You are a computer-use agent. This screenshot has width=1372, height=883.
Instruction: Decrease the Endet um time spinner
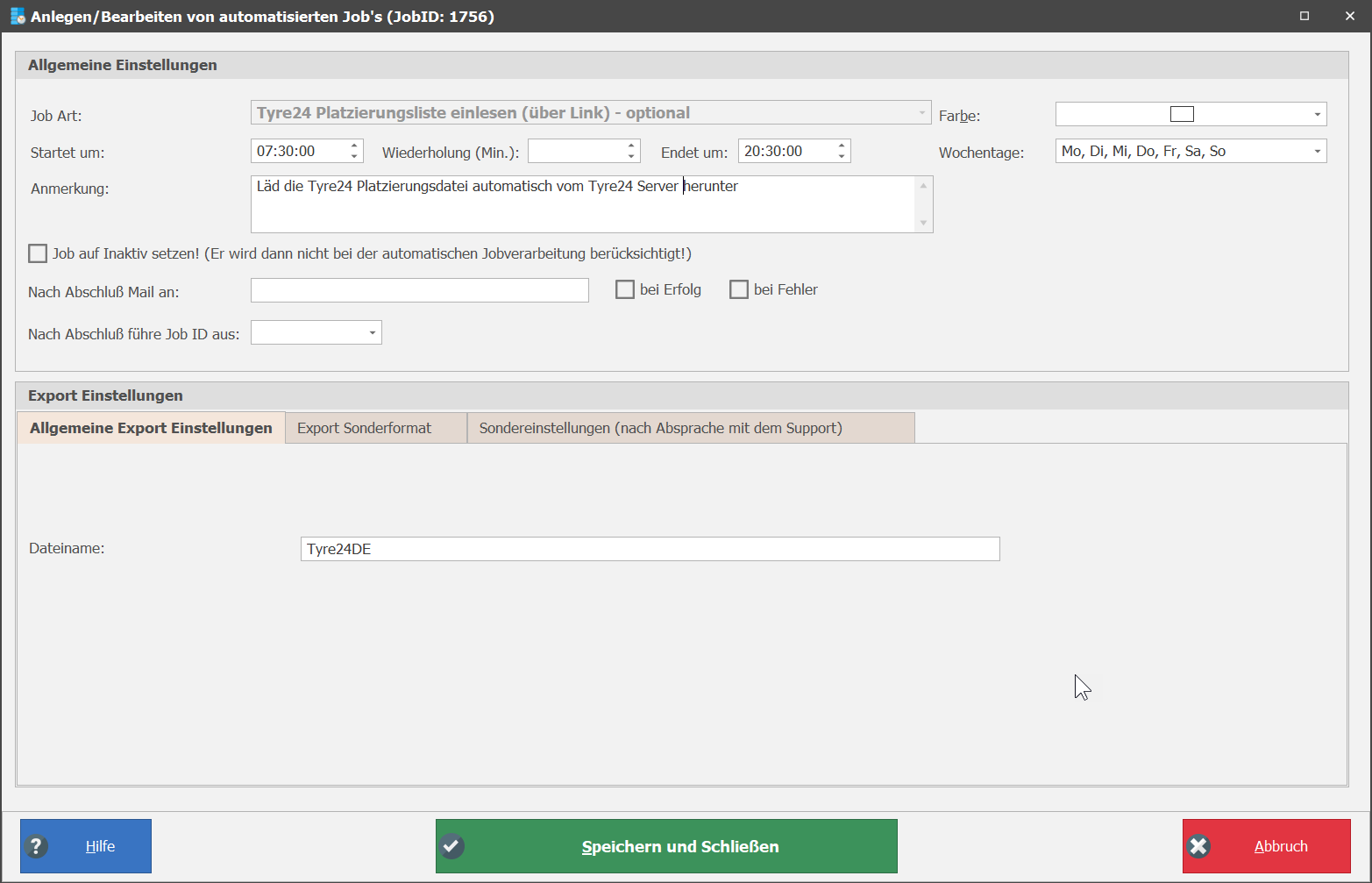[842, 156]
